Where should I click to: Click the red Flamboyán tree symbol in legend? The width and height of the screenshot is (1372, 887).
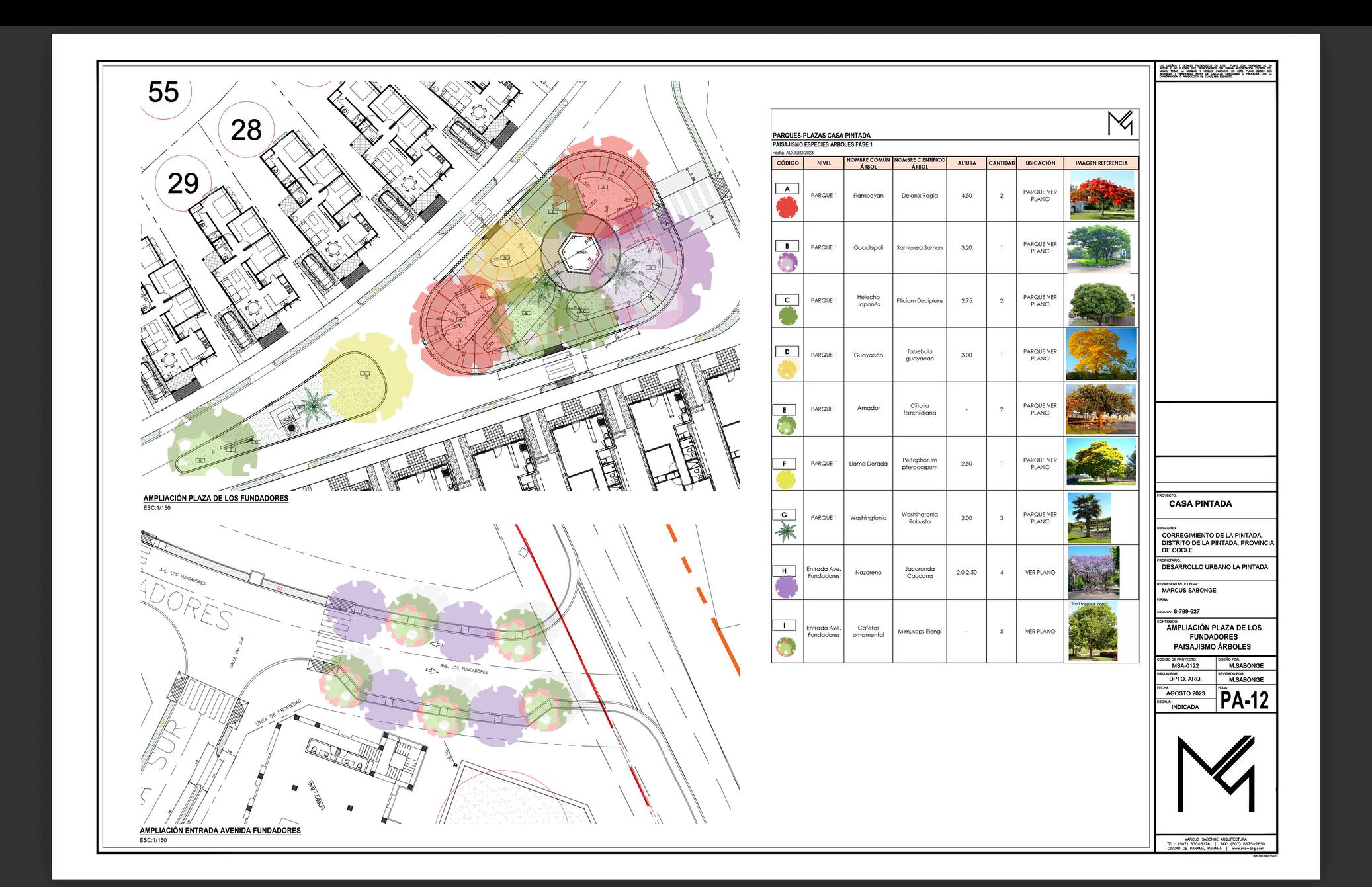pos(787,208)
